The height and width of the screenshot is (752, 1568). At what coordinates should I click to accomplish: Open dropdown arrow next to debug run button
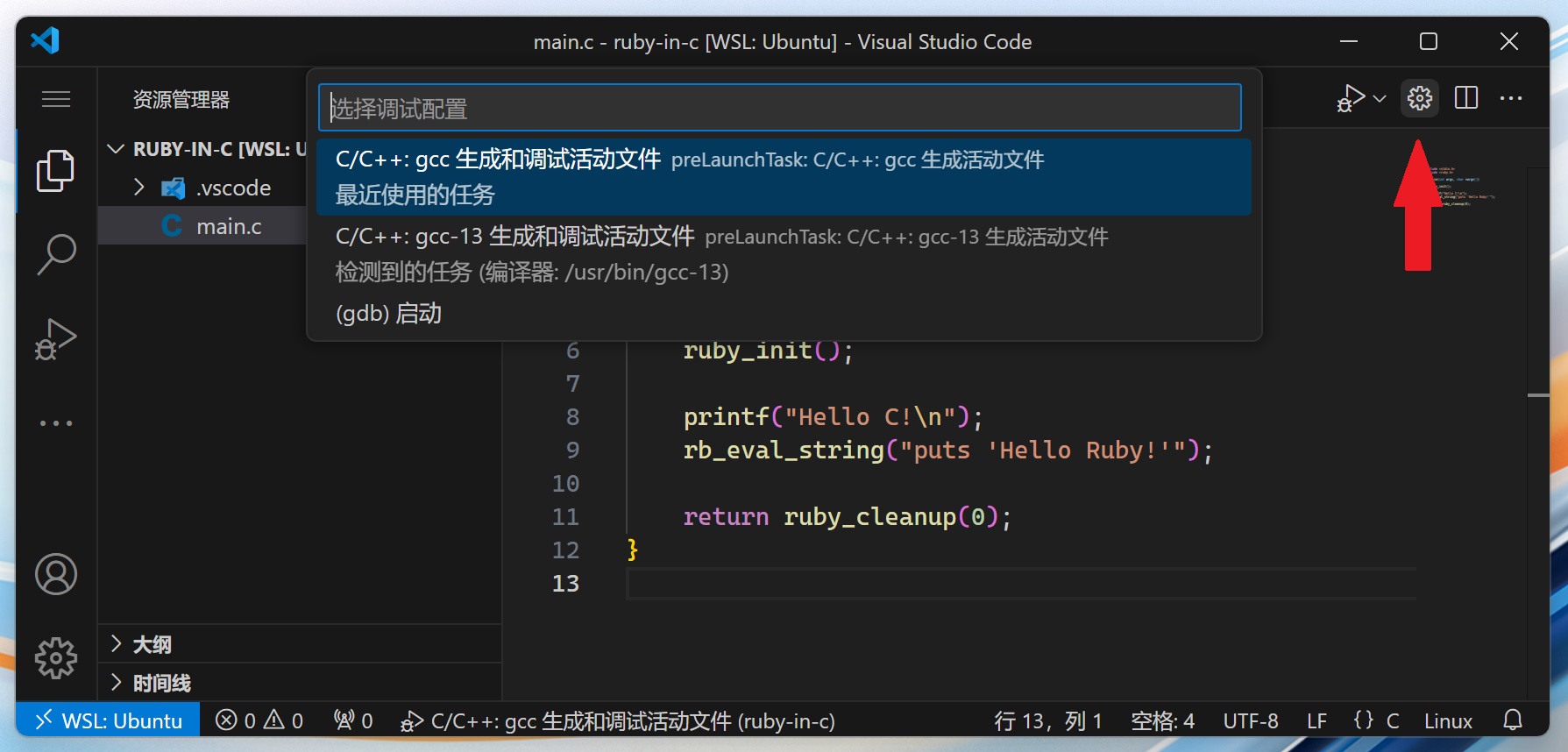pos(1380,98)
